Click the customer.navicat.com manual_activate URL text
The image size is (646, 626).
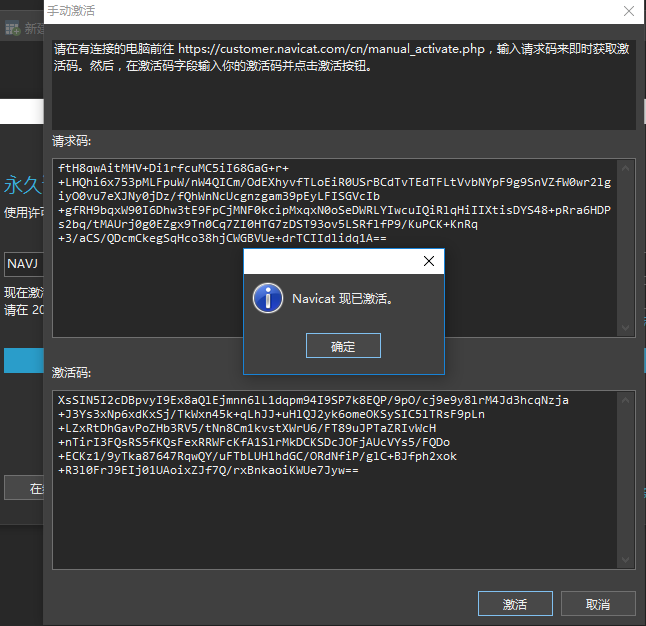(x=332, y=49)
